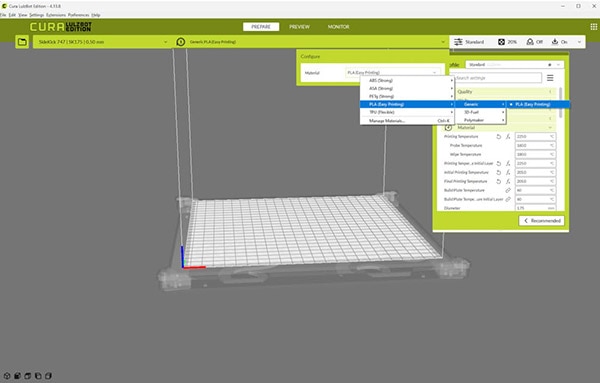The width and height of the screenshot is (600, 383).
Task: Click link icon for Build Plate Temperature
Action: point(508,190)
